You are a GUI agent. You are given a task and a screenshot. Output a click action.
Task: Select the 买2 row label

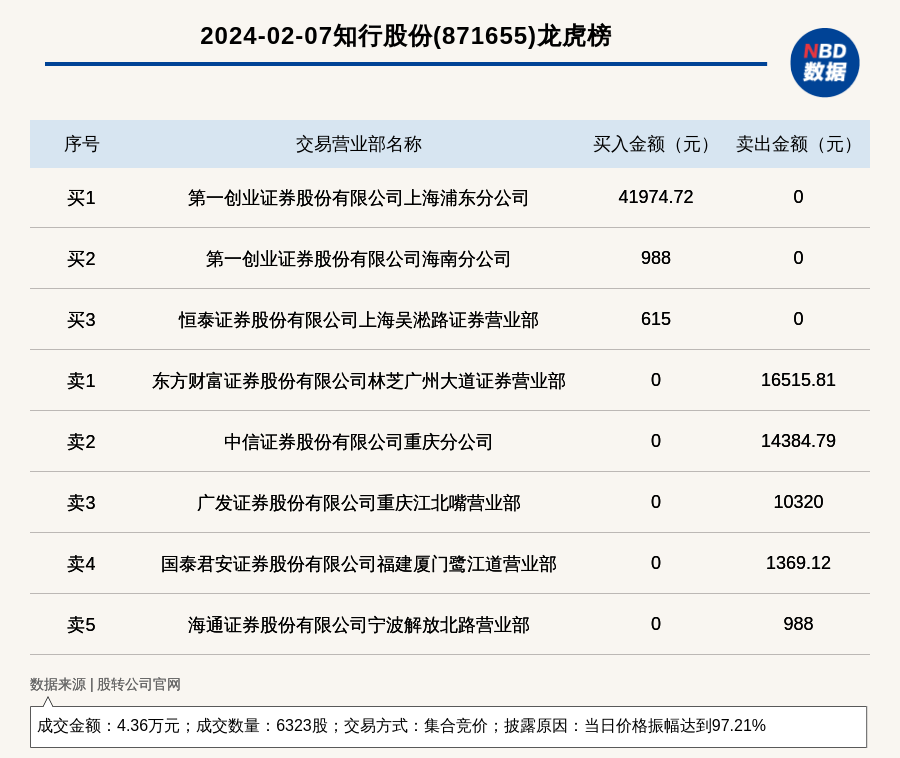[81, 259]
